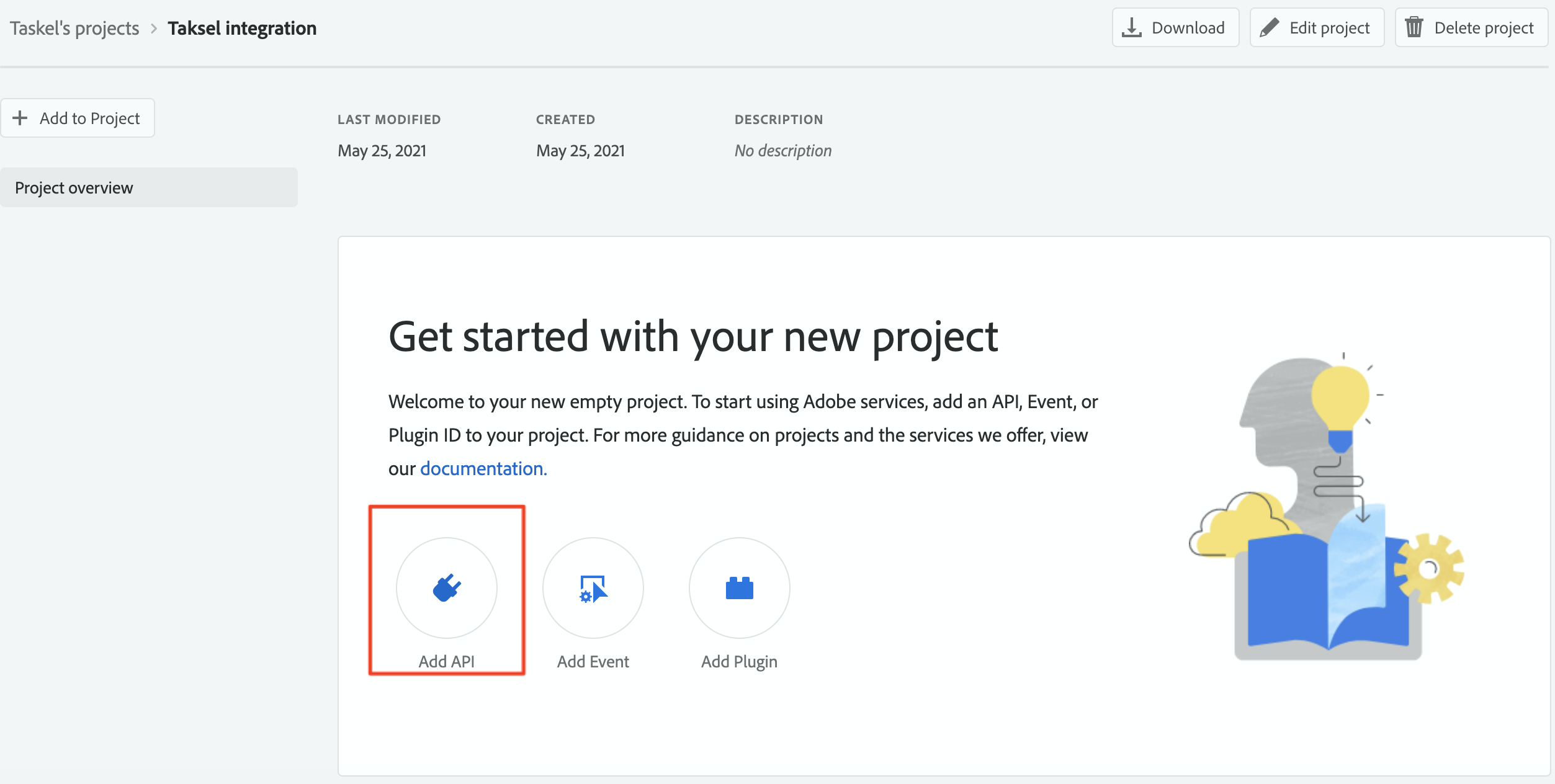Click the Add Plugin brick icon
1555x784 pixels.
click(739, 588)
